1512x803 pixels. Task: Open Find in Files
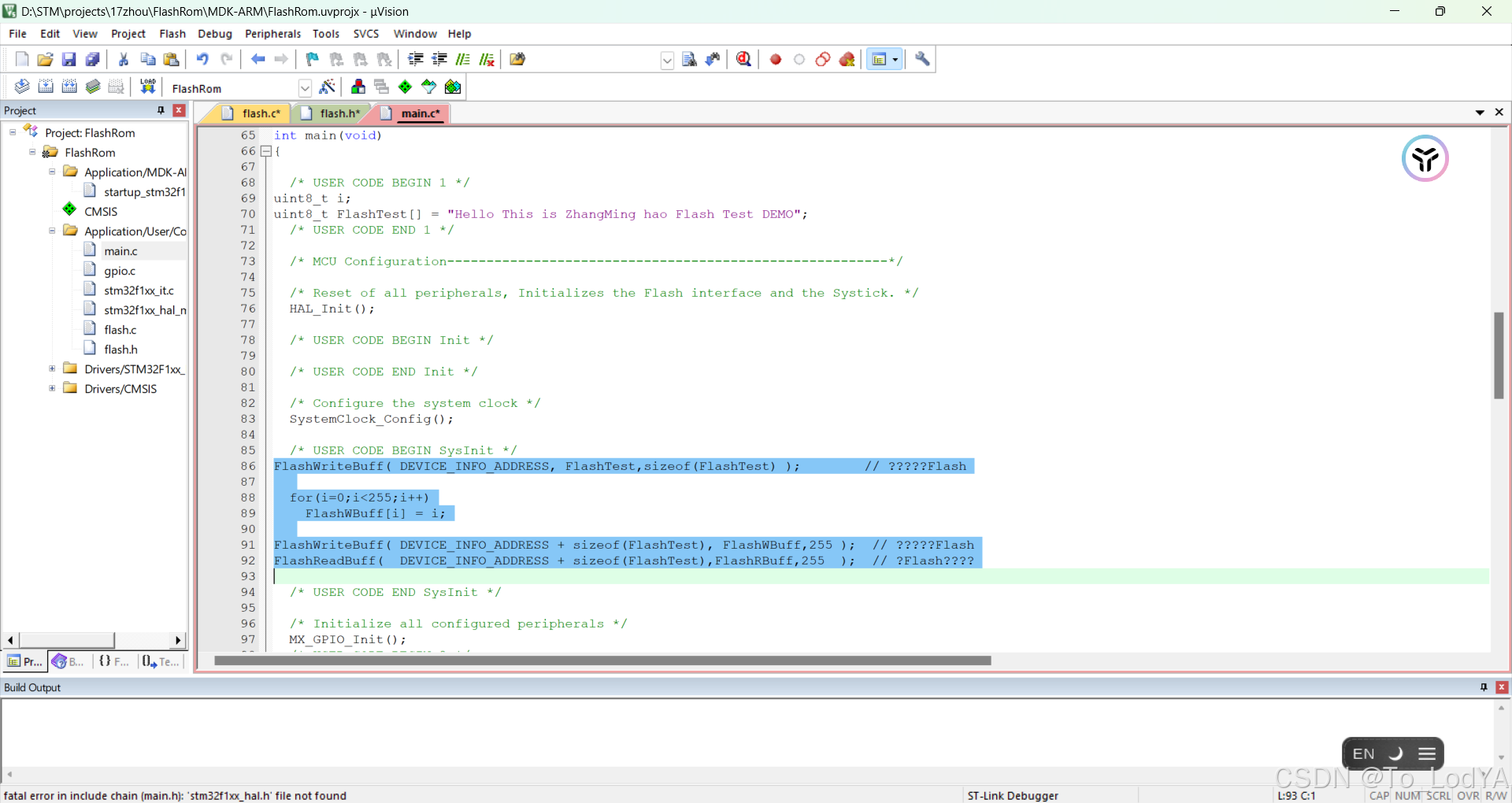pos(517,59)
